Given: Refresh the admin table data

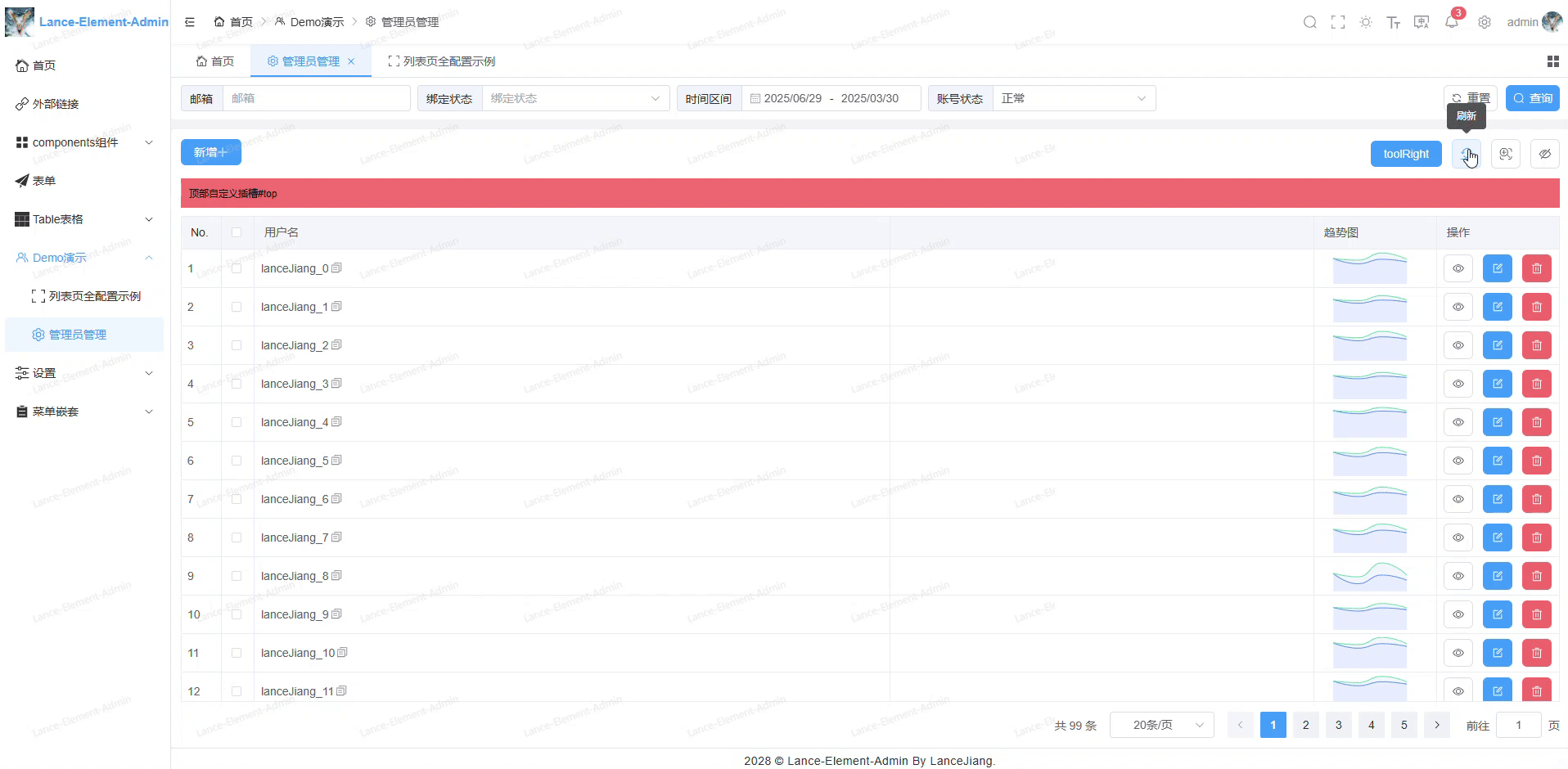Looking at the screenshot, I should point(1465,154).
